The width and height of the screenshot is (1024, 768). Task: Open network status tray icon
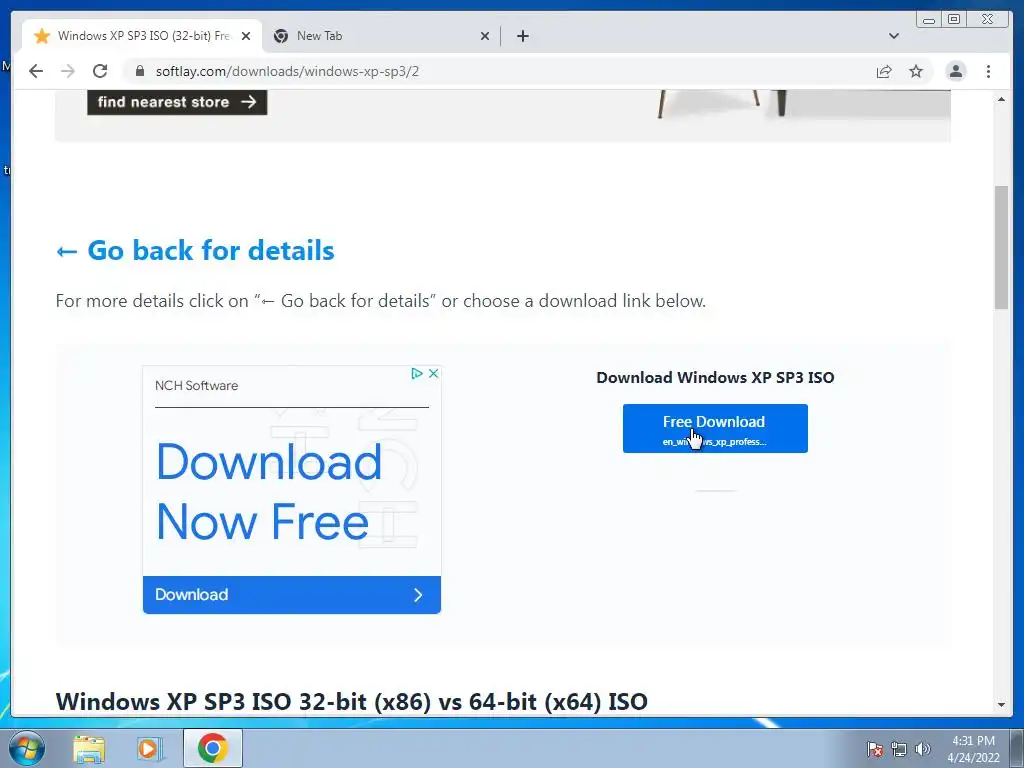click(899, 748)
